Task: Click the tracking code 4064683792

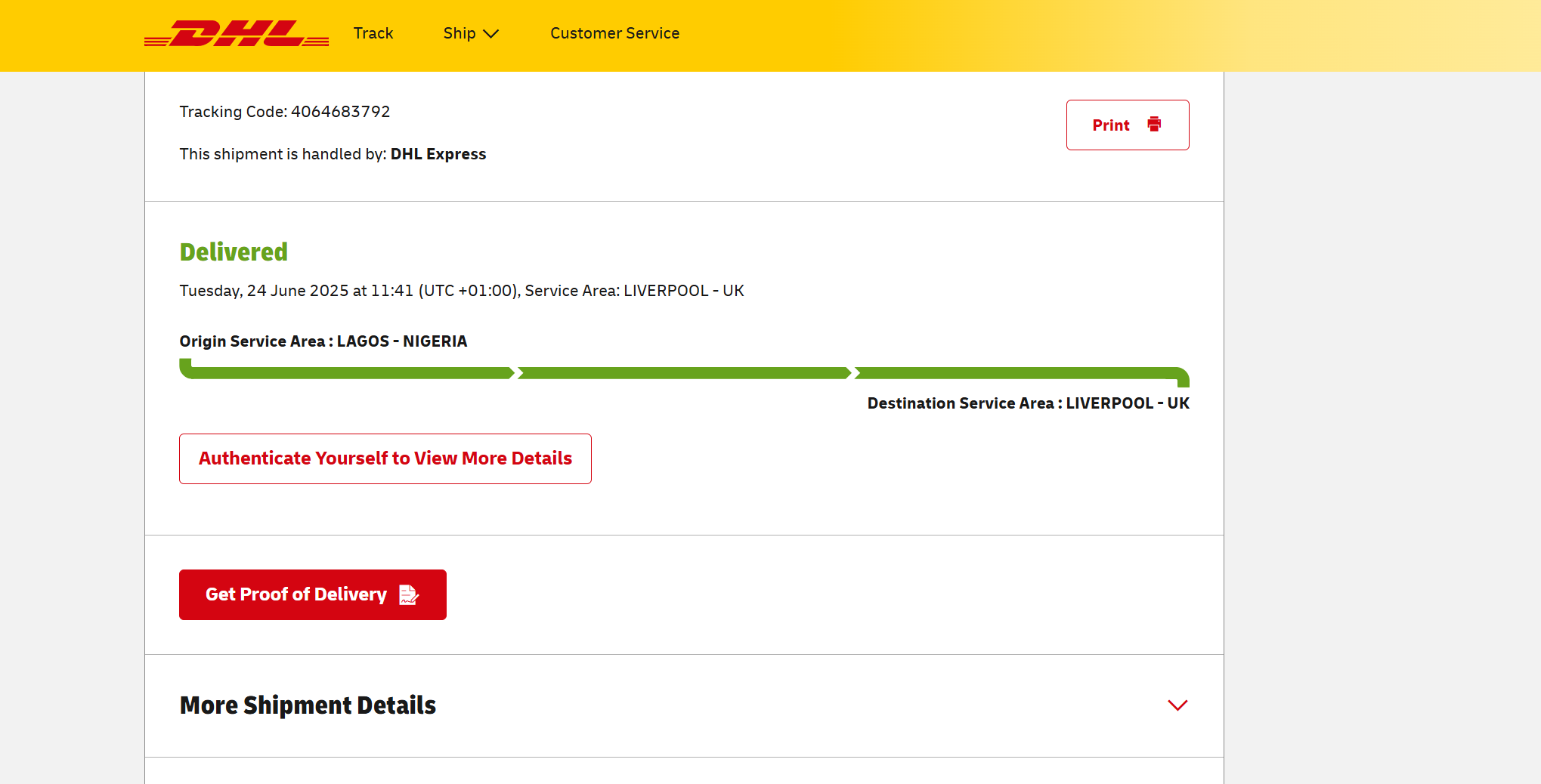Action: [340, 112]
